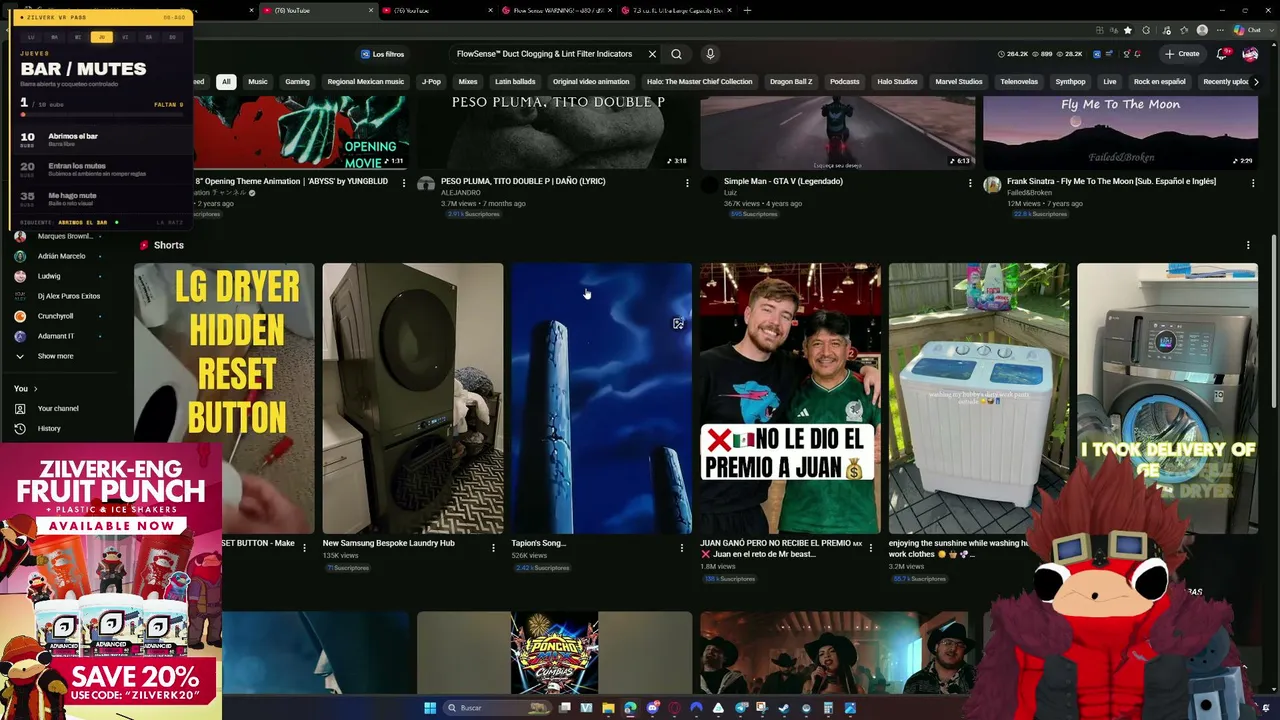Select the Original video animation chip
This screenshot has width=1280, height=720.
point(591,82)
